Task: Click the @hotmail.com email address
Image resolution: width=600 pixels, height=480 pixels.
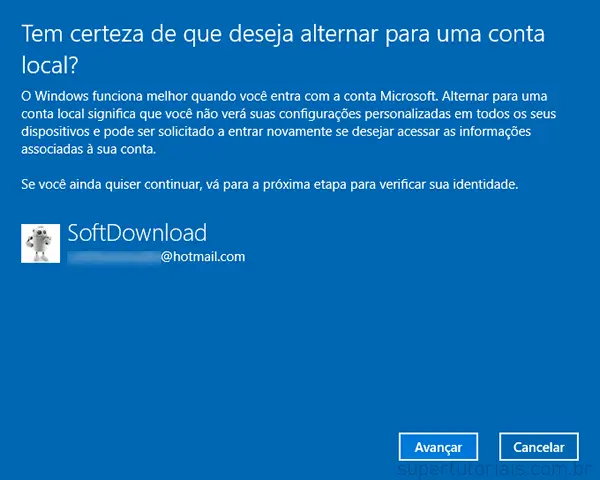Action: tap(203, 257)
